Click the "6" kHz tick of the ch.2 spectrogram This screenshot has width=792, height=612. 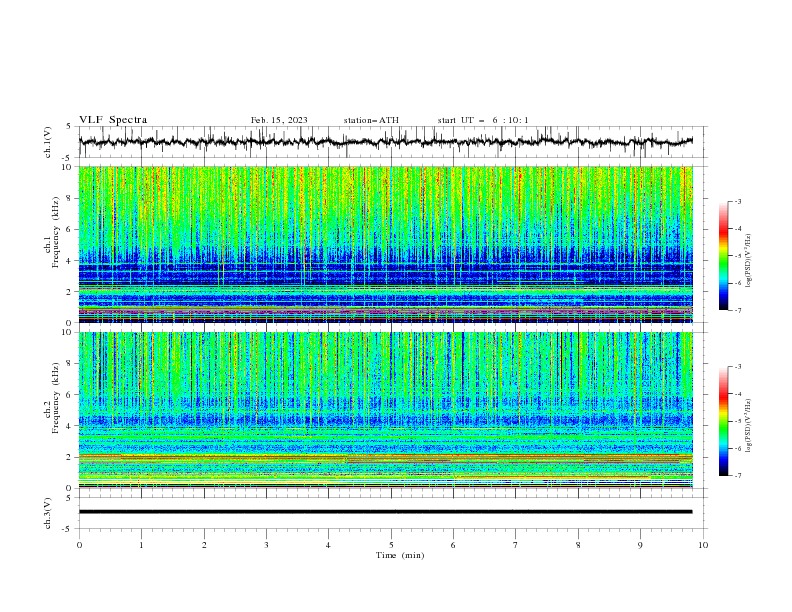[70, 394]
